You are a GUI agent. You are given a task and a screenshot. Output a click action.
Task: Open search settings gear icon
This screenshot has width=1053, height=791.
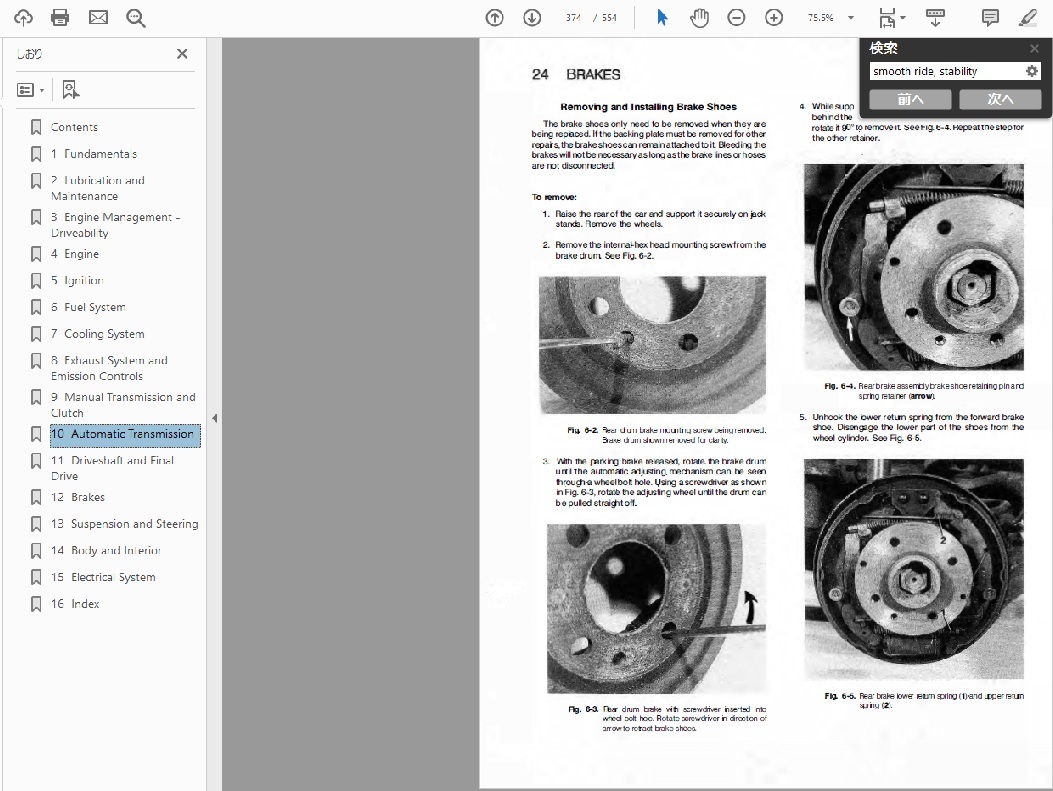(x=1032, y=71)
